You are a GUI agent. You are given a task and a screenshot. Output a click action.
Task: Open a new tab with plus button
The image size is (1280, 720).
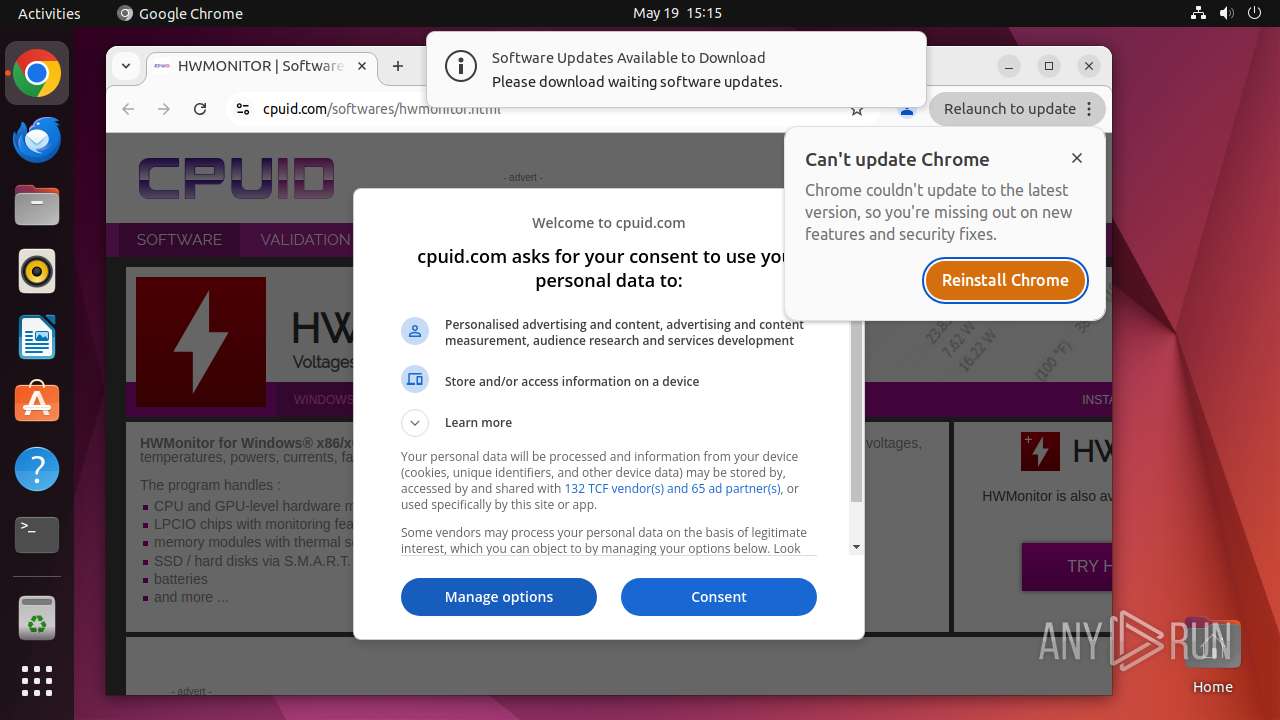click(398, 66)
